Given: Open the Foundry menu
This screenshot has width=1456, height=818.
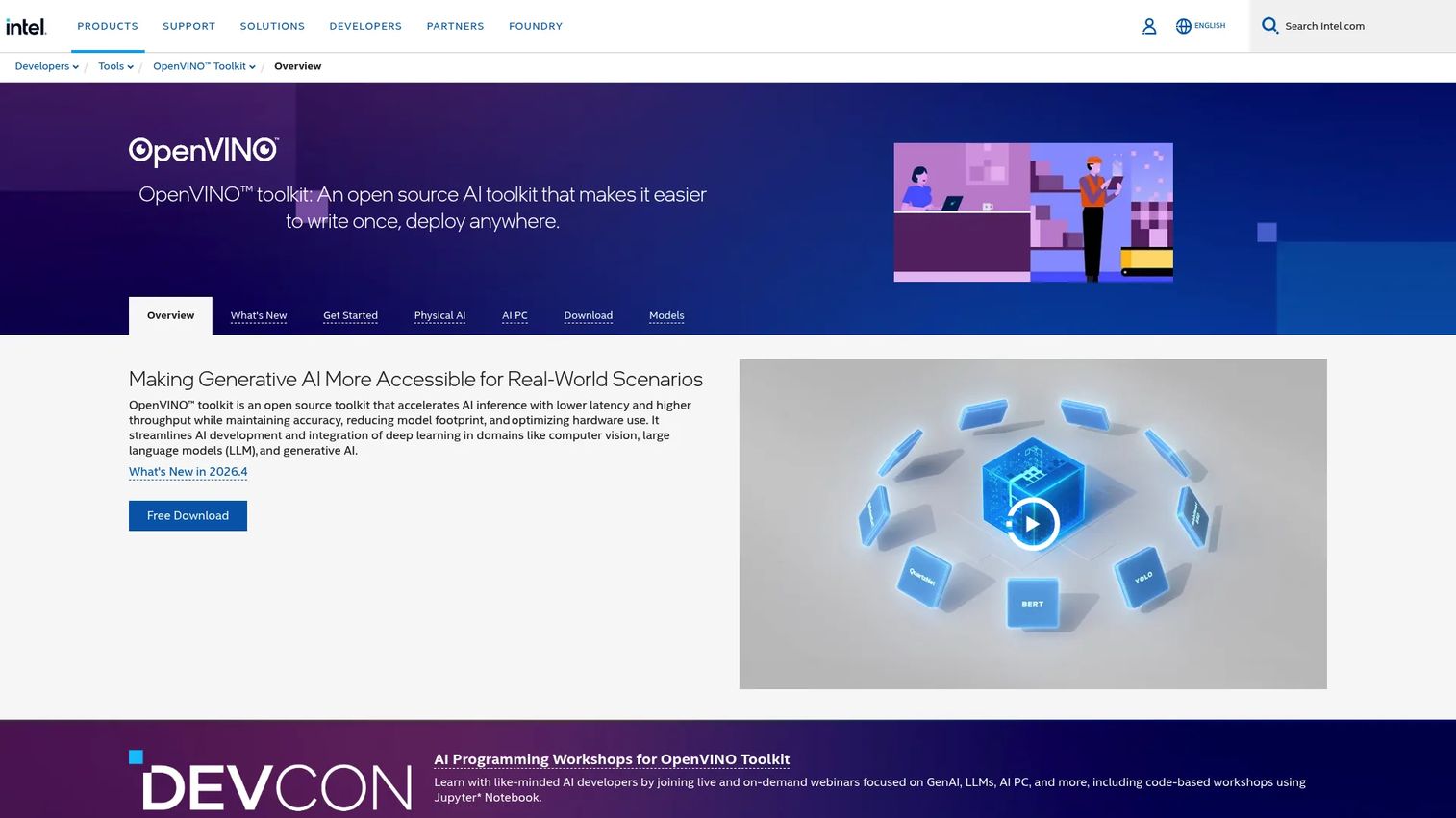Looking at the screenshot, I should pos(536,26).
